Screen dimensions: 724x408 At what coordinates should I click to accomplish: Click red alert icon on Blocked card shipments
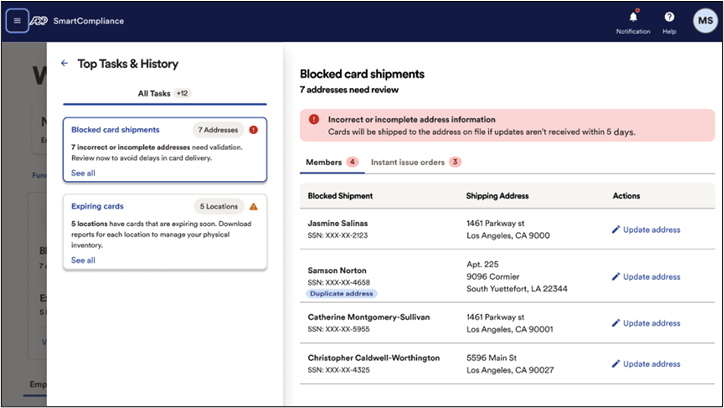click(x=253, y=130)
